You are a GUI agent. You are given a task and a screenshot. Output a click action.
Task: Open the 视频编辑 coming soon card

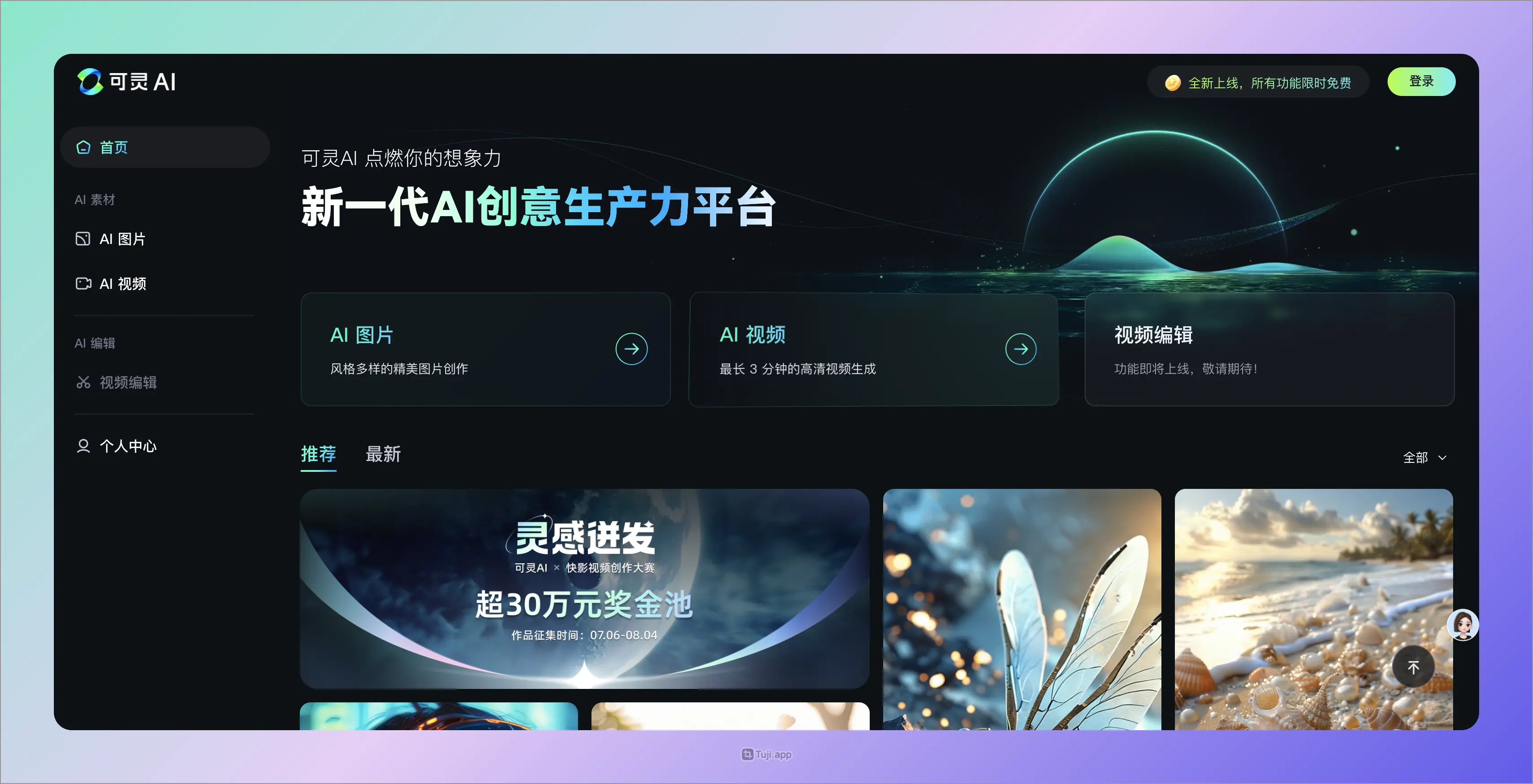(1269, 349)
